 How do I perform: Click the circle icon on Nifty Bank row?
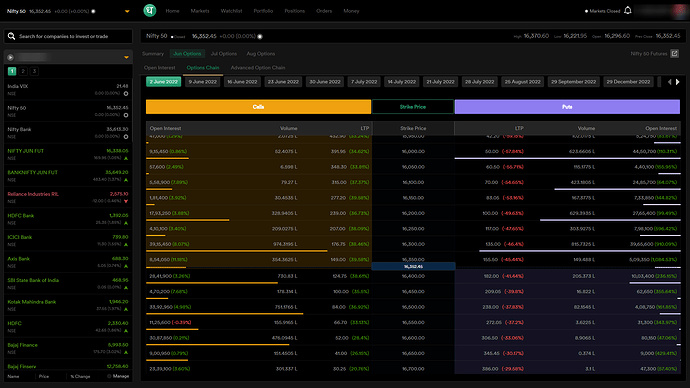pos(126,137)
